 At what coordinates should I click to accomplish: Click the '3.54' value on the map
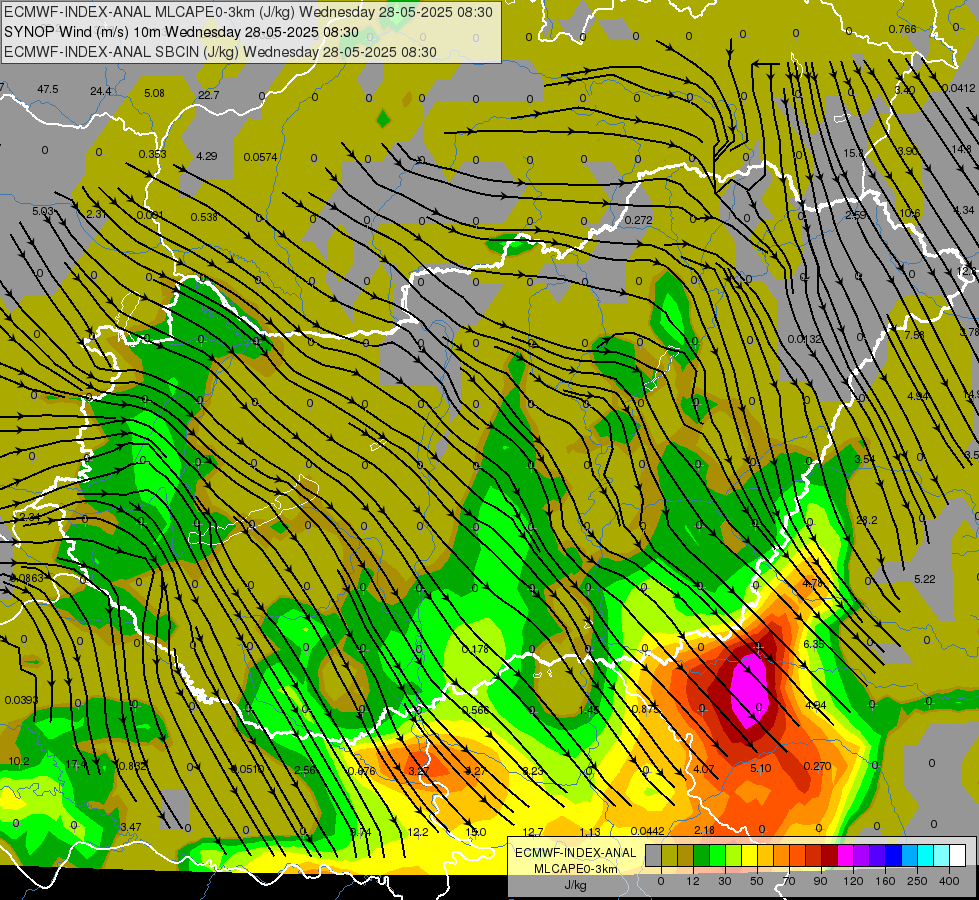[x=865, y=459]
